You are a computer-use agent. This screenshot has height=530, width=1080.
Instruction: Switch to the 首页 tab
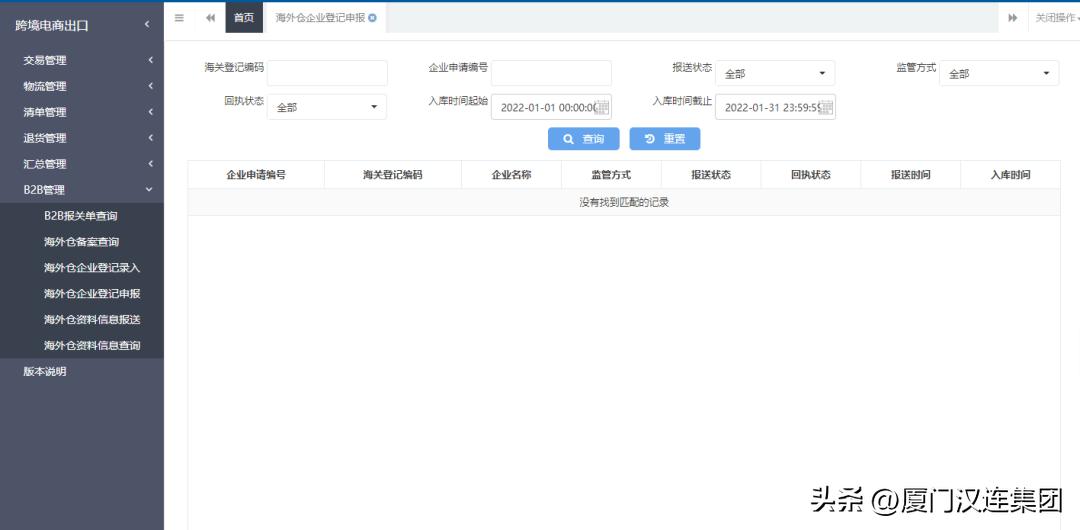[244, 18]
